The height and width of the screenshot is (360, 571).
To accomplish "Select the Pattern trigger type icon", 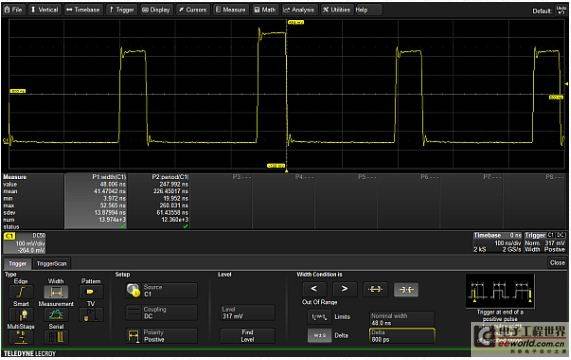I will [x=91, y=292].
